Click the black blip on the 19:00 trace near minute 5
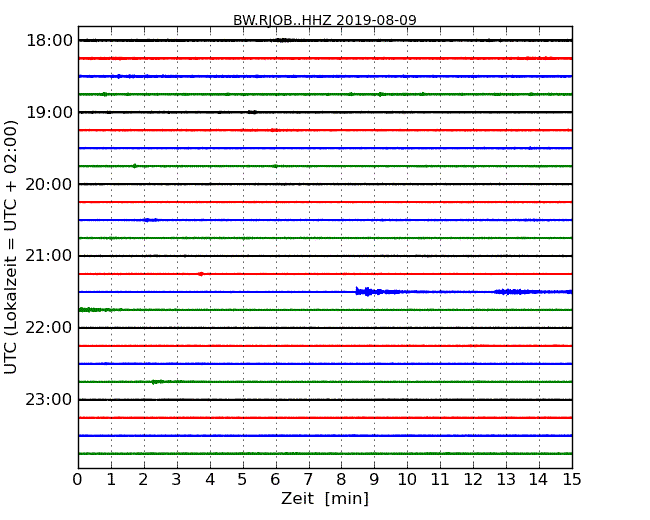Screen dimensions: 650x520 pos(252,112)
